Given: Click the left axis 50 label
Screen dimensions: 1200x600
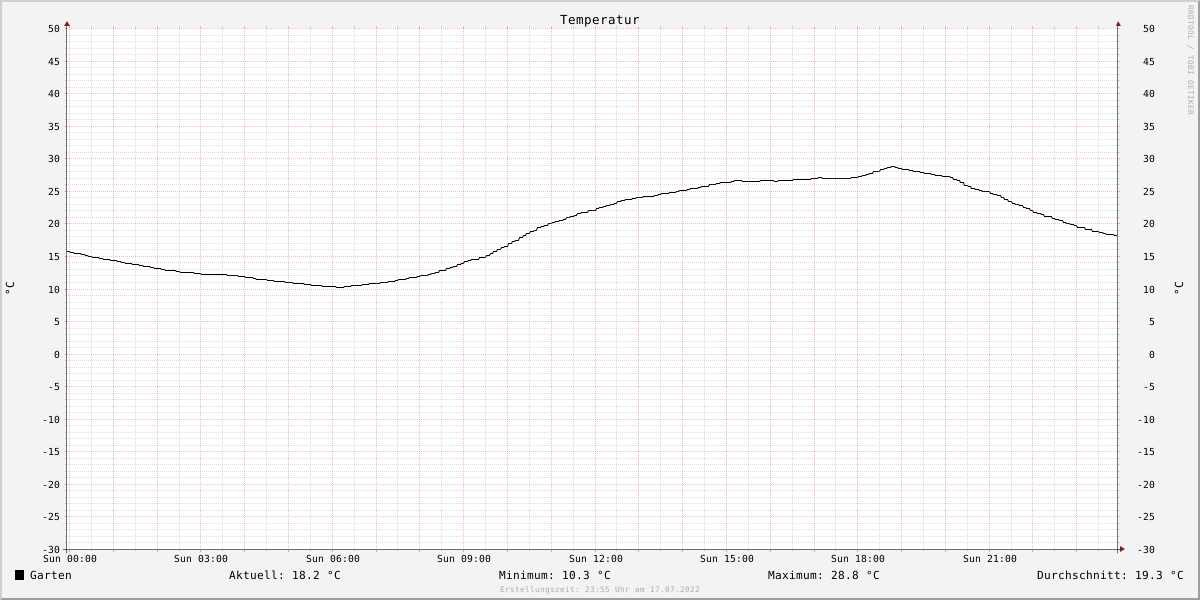Looking at the screenshot, I should (54, 29).
